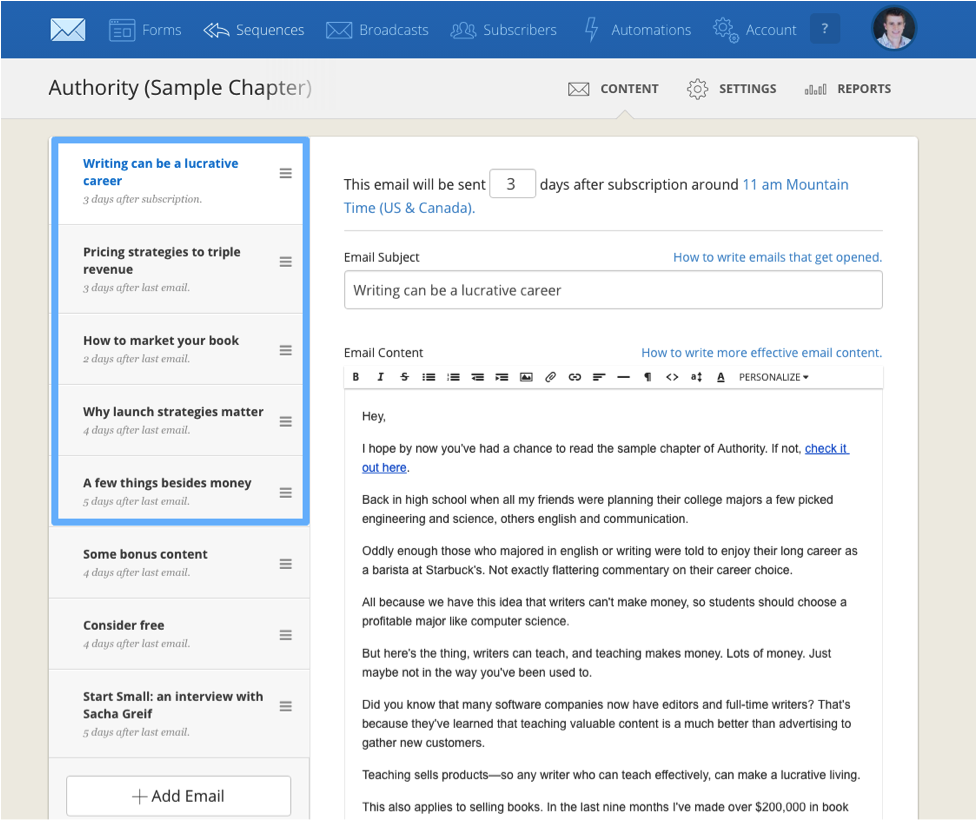Click the Email Subject input field
977x821 pixels.
coord(612,290)
